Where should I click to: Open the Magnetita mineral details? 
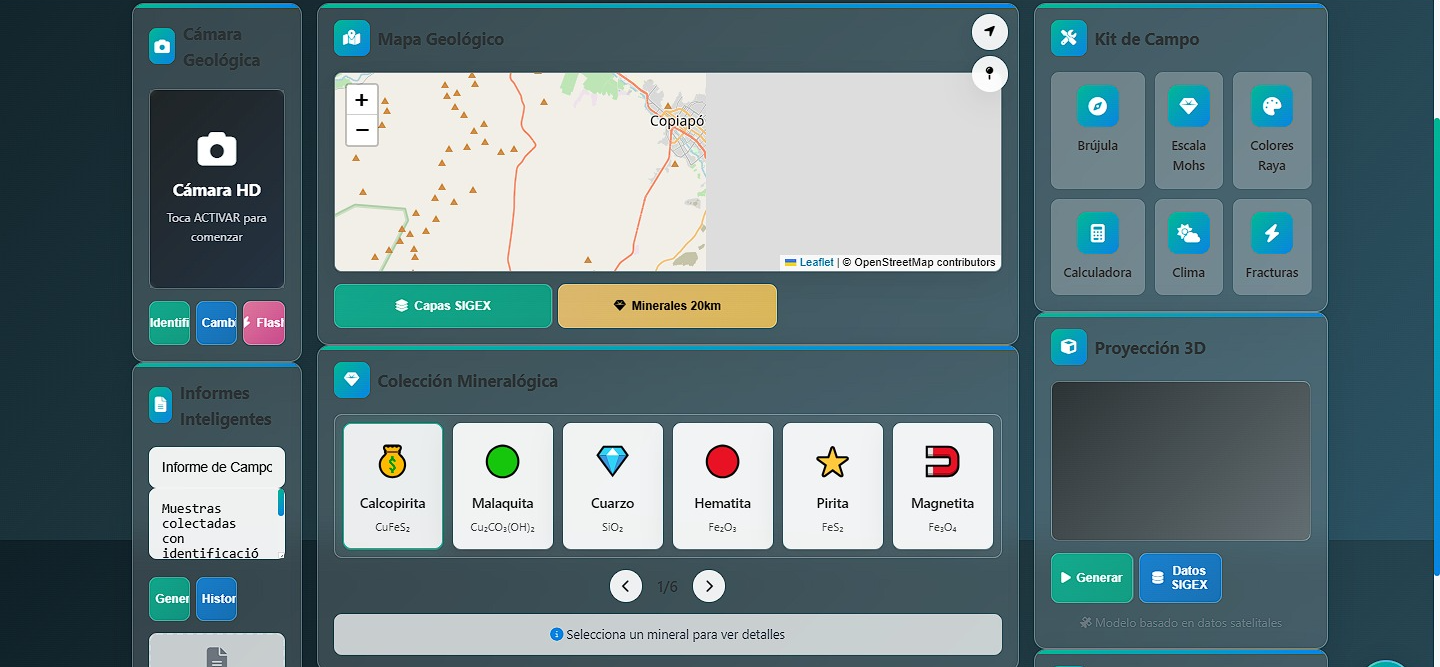942,486
